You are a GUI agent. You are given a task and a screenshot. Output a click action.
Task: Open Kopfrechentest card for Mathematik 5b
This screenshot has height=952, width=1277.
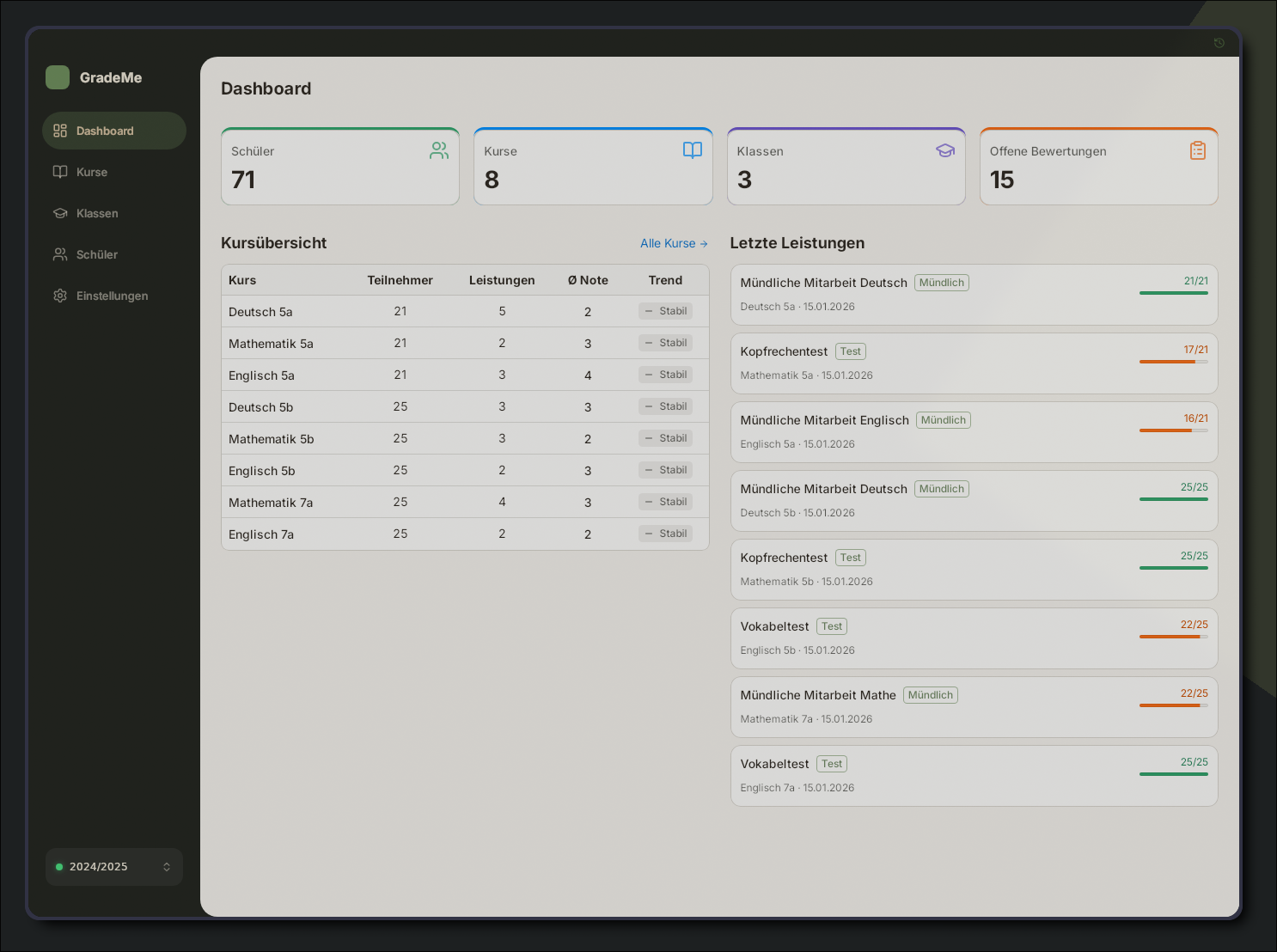[x=975, y=570]
